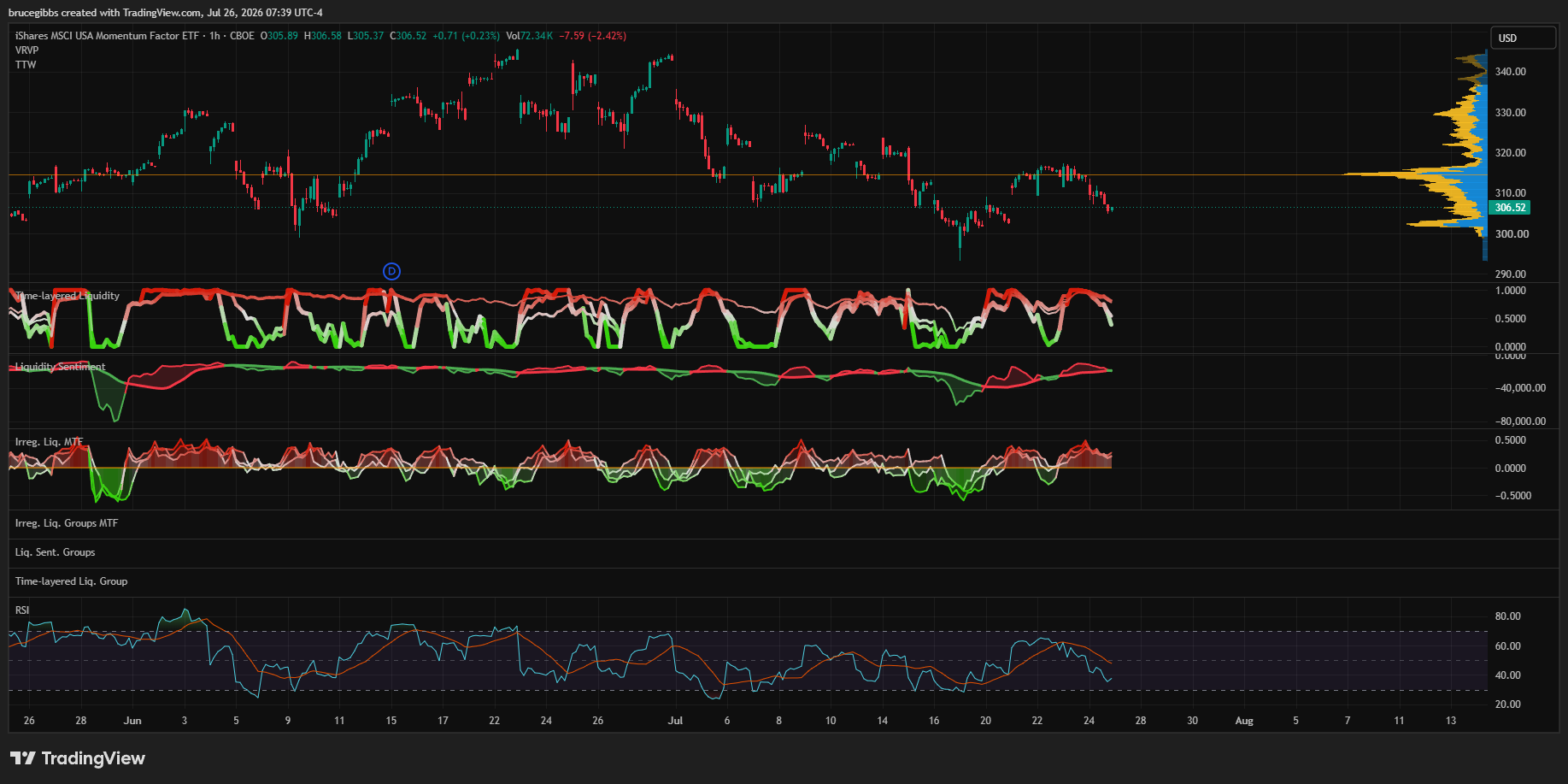
Task: Click the Irreg. Liq. MTF pane label
Action: tap(49, 442)
